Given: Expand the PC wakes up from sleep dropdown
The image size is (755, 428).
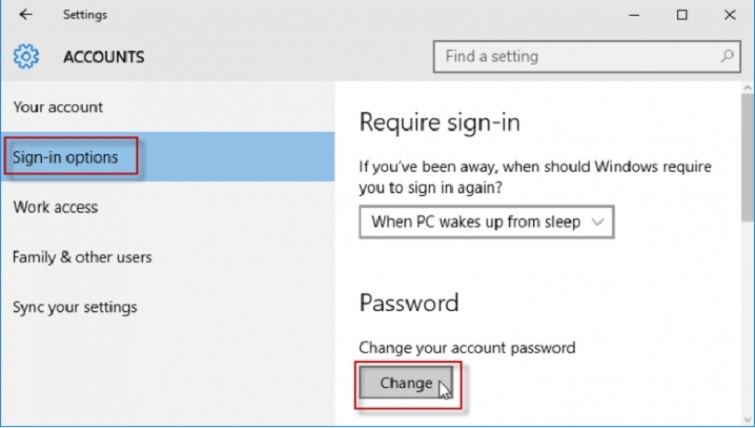Looking at the screenshot, I should (486, 222).
